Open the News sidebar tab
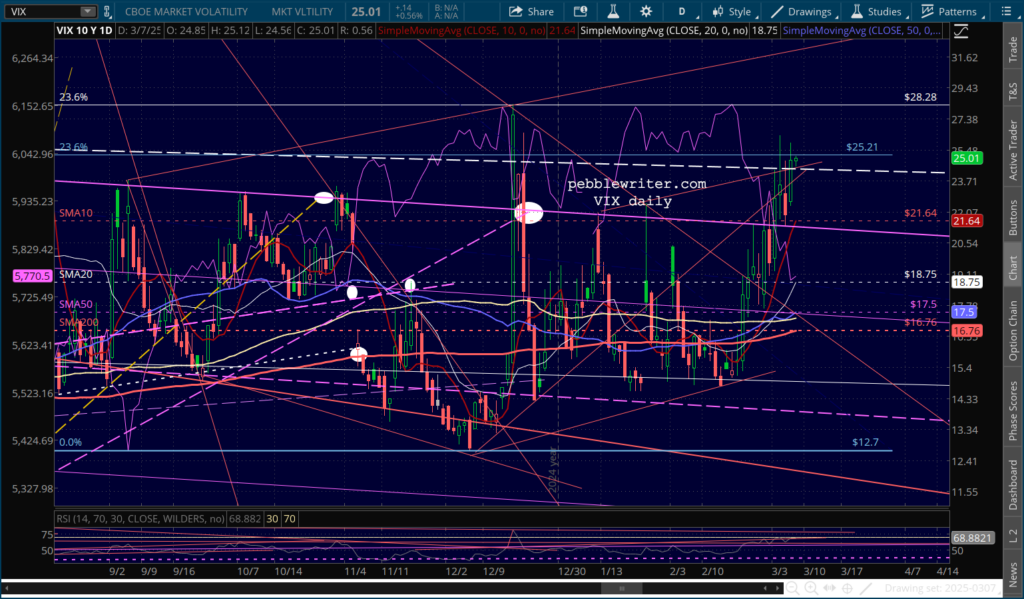Viewport: 1024px width, 599px height. (x=1013, y=573)
